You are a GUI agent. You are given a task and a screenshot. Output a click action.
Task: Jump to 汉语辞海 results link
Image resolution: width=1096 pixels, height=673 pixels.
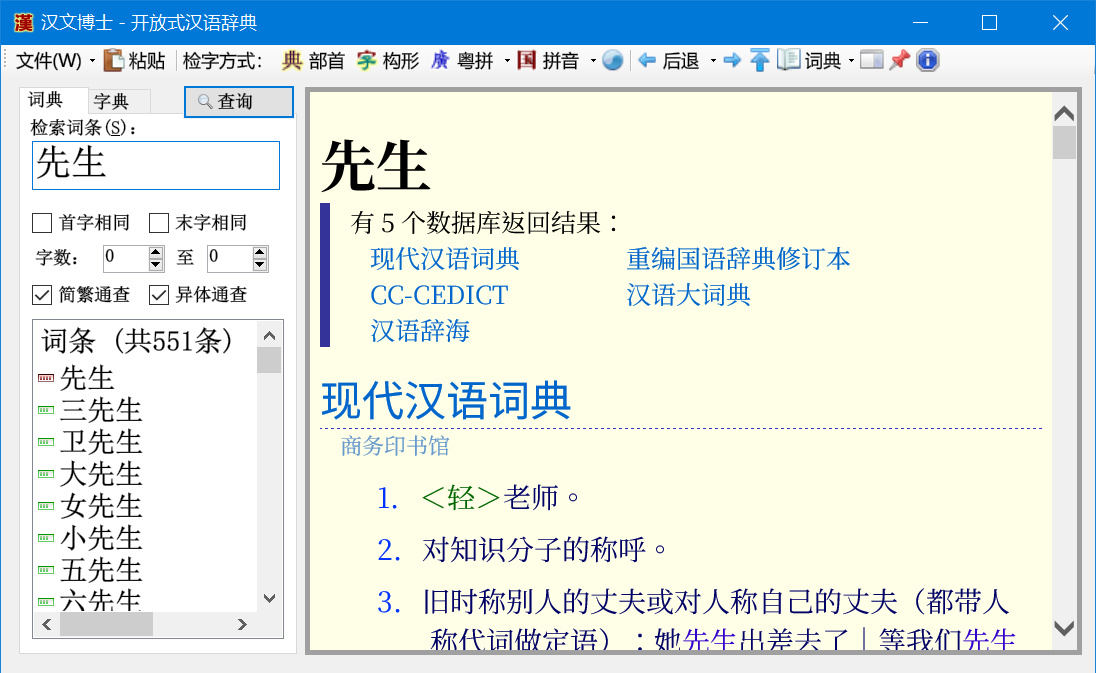click(419, 331)
